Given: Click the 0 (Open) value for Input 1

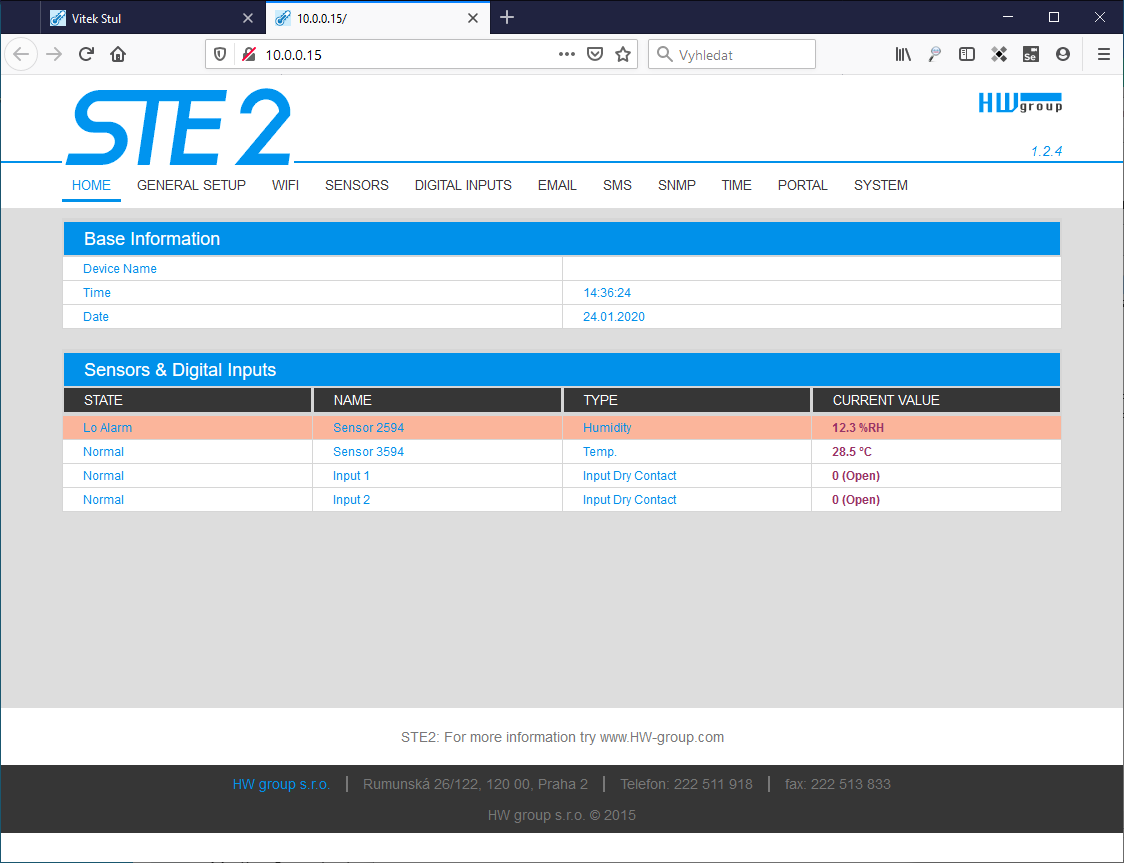Looking at the screenshot, I should (x=856, y=476).
